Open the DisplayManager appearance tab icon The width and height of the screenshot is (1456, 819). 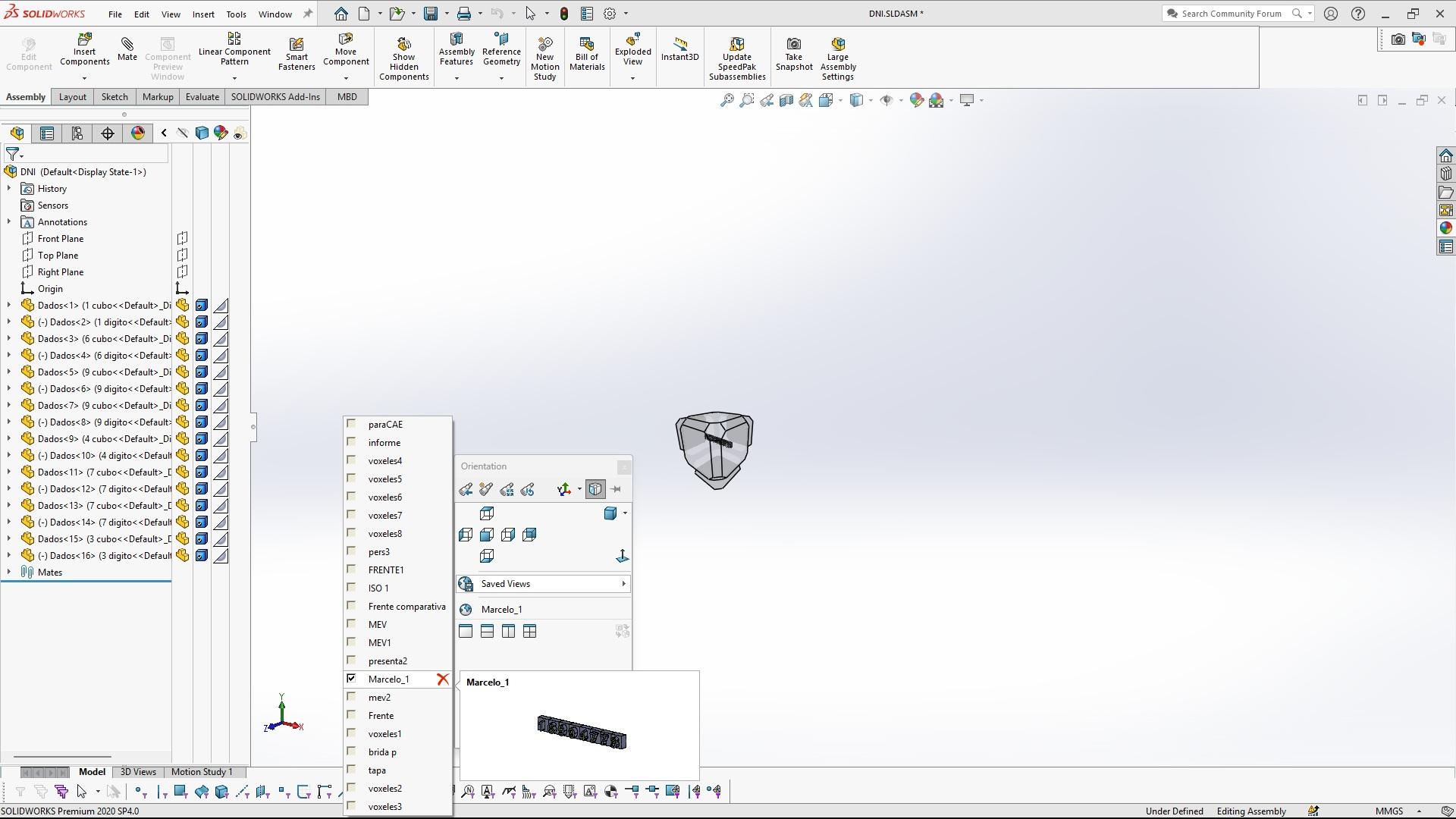pos(138,133)
